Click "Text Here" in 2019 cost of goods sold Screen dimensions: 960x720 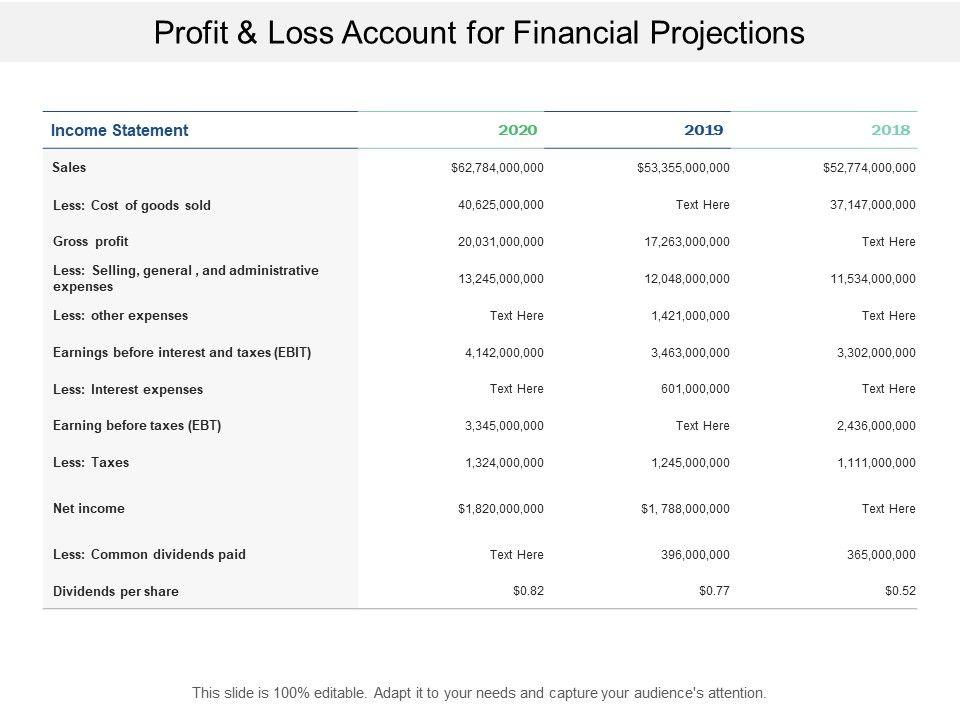tap(702, 205)
